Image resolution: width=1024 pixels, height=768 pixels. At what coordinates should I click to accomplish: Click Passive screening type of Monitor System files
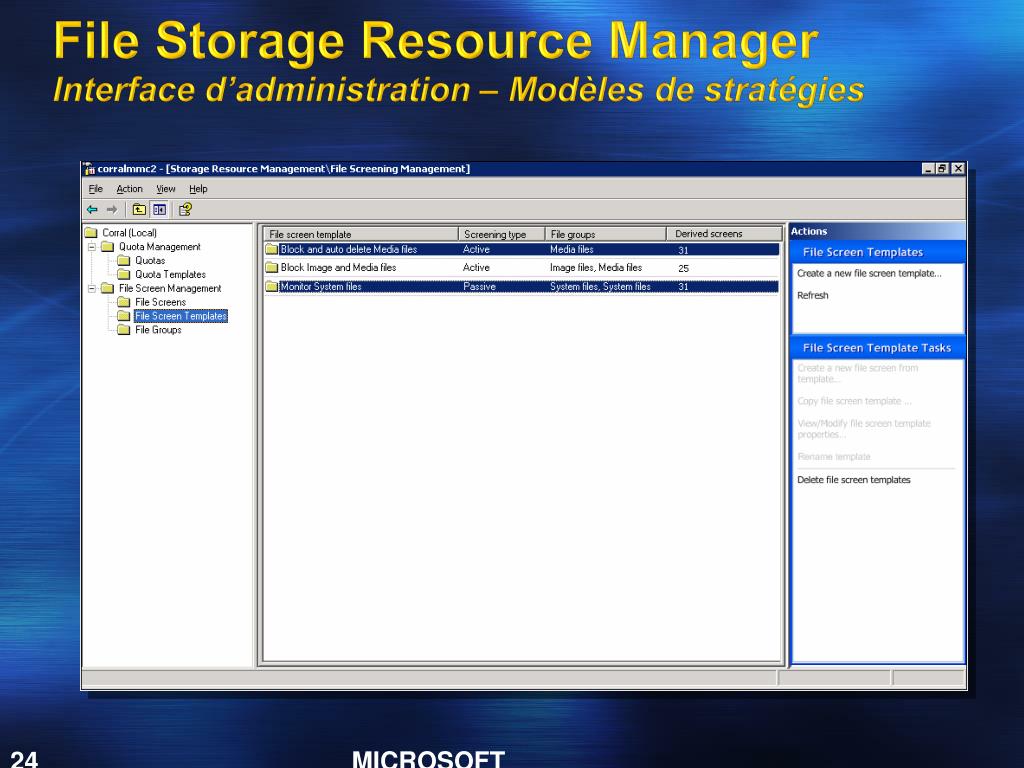click(x=479, y=287)
